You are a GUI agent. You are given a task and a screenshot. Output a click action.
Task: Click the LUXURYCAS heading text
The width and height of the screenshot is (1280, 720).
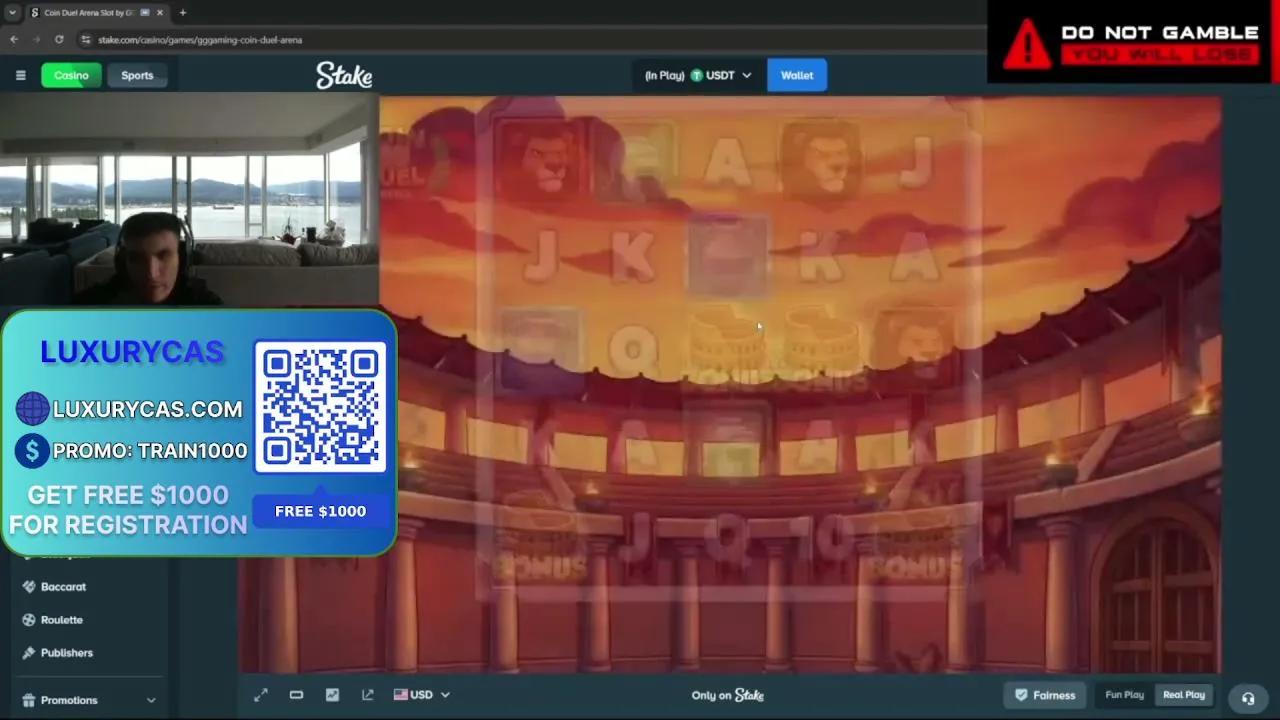click(x=132, y=352)
